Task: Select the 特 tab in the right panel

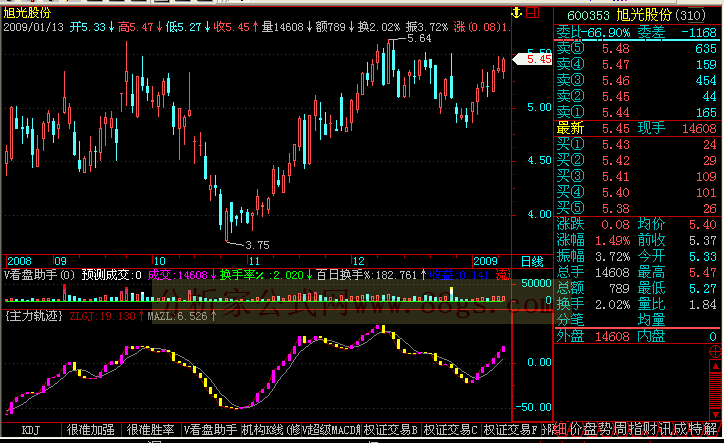Action: 695,429
